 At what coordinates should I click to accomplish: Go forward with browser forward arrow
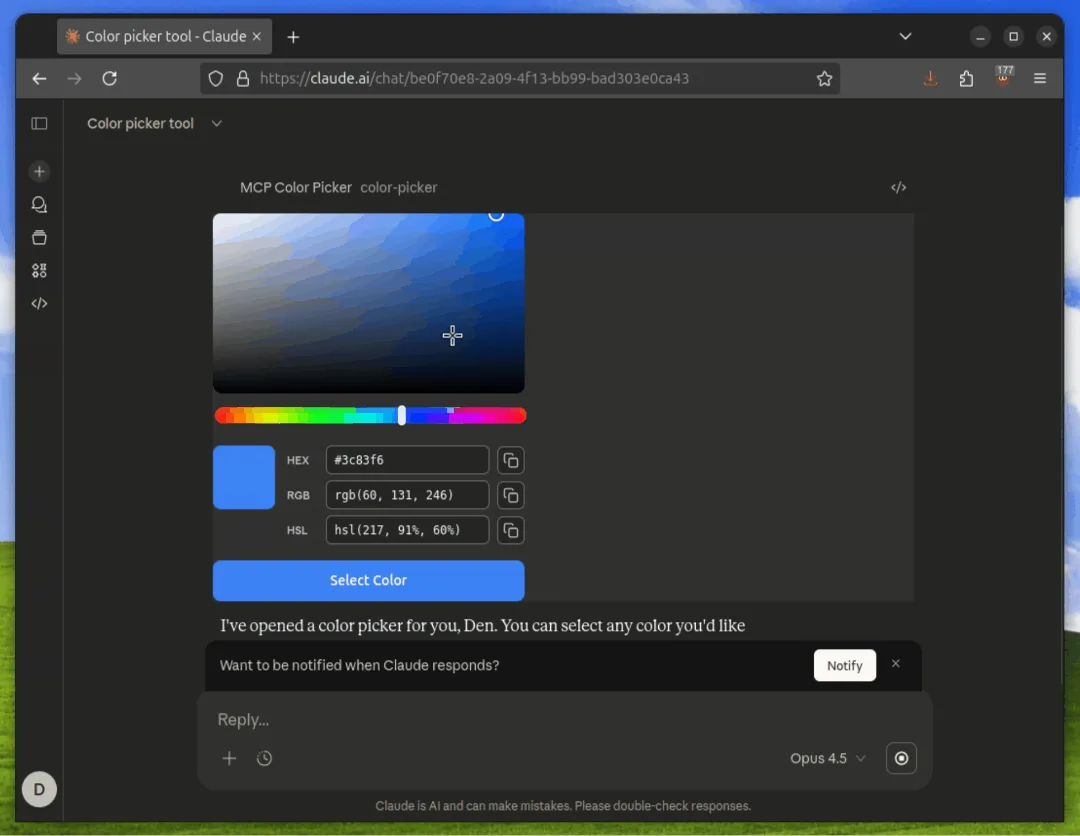point(74,79)
